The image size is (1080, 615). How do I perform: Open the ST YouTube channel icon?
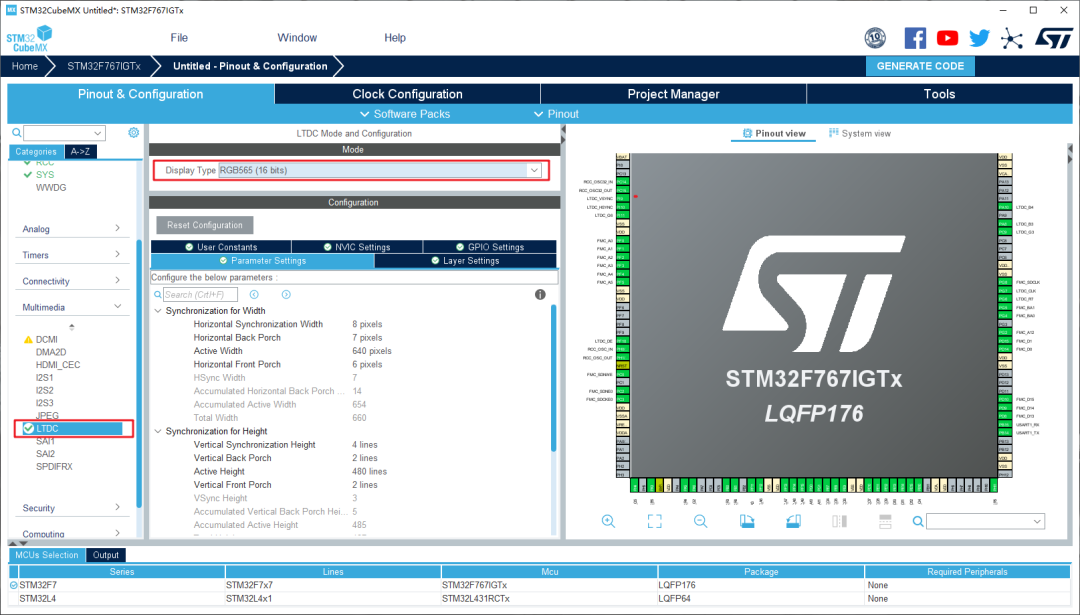[947, 38]
